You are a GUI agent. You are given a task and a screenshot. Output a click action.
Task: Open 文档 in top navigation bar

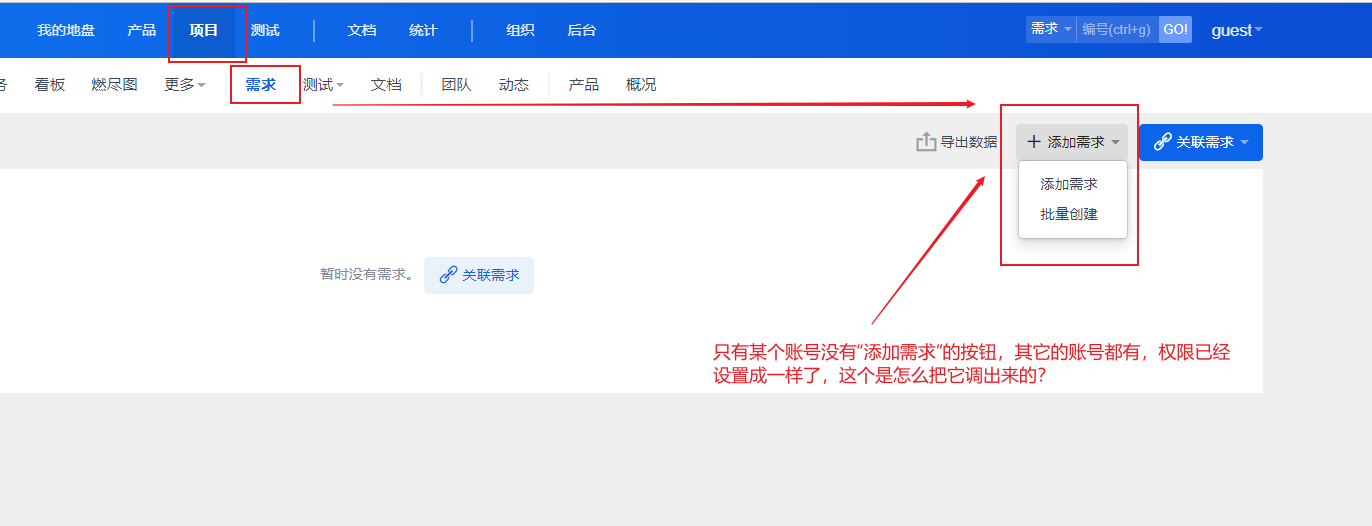coord(362,30)
